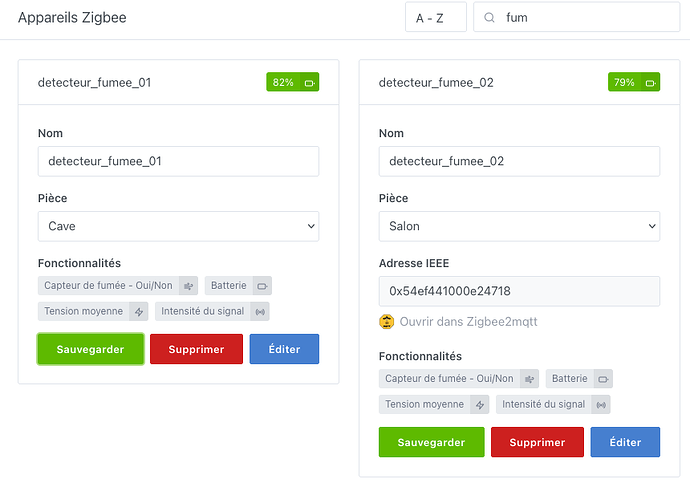Save detecteur_fumee_02 with Sauvegarder
This screenshot has height=483, width=690.
coord(431,442)
